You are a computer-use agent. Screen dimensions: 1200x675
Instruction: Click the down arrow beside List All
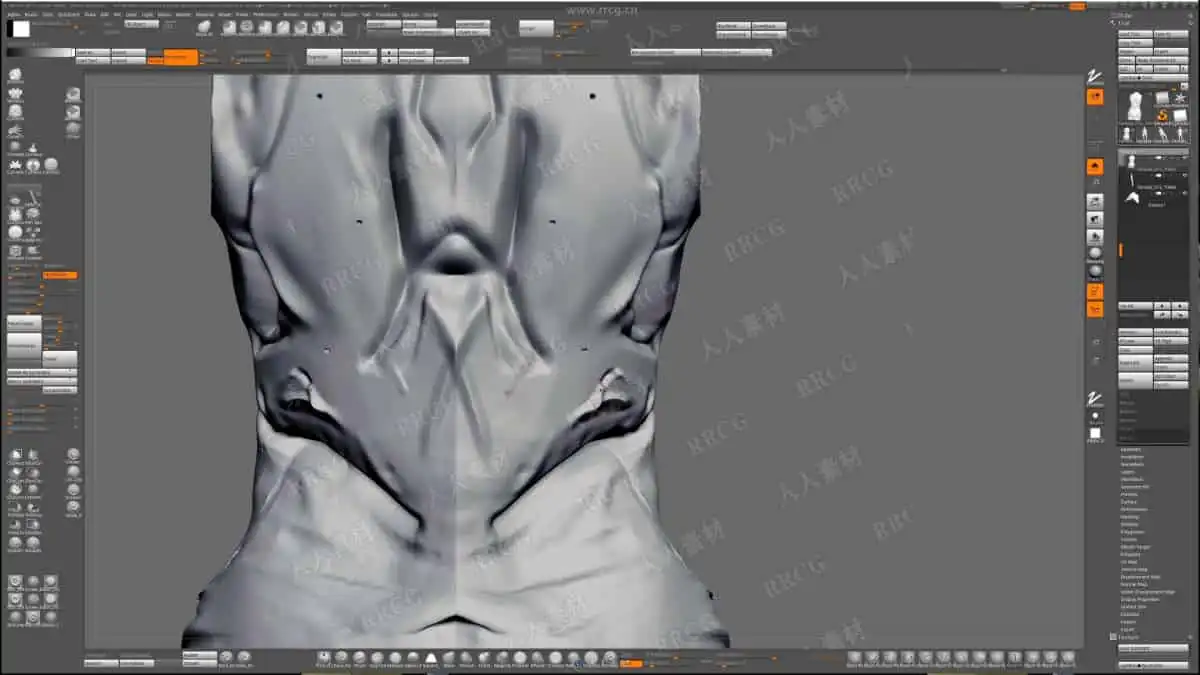click(1180, 306)
